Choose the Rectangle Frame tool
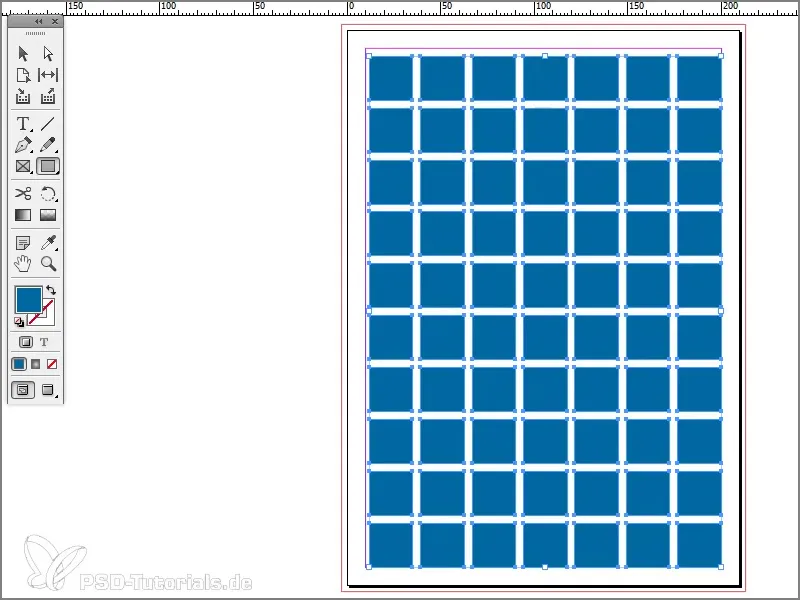The width and height of the screenshot is (800, 600). point(22,165)
